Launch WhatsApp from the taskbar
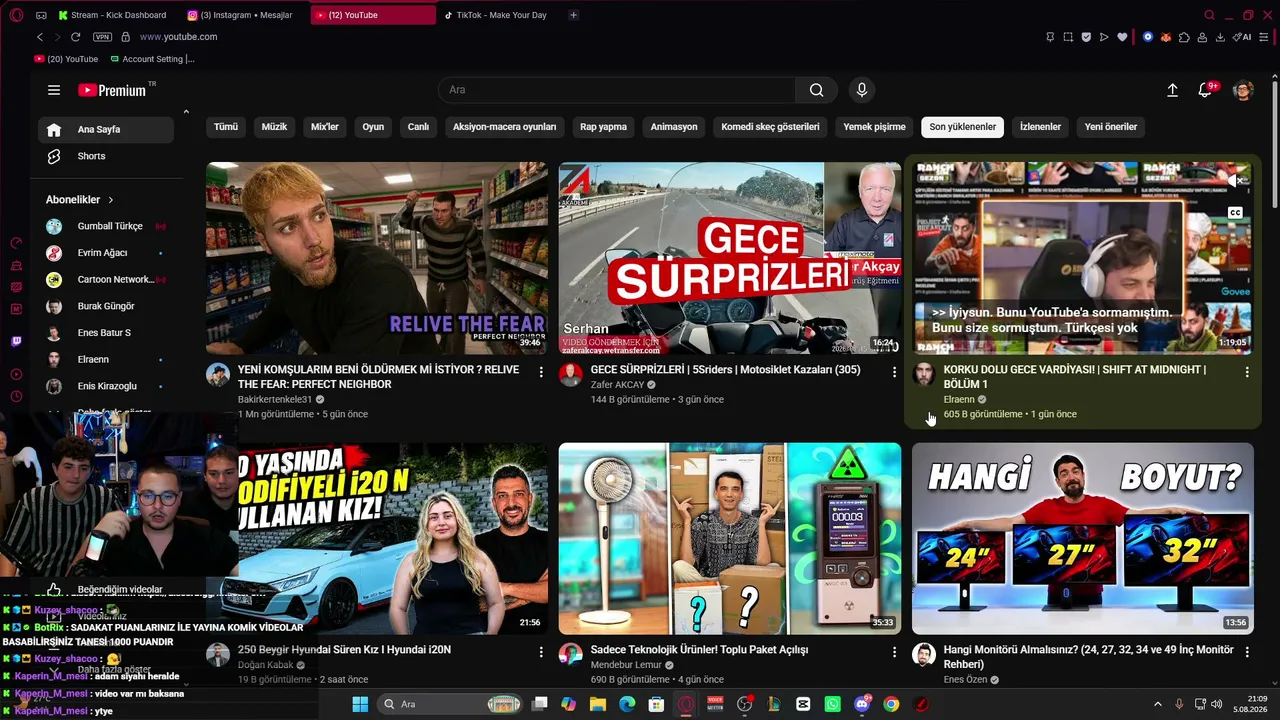Screen dimensions: 1280x720 point(832,704)
